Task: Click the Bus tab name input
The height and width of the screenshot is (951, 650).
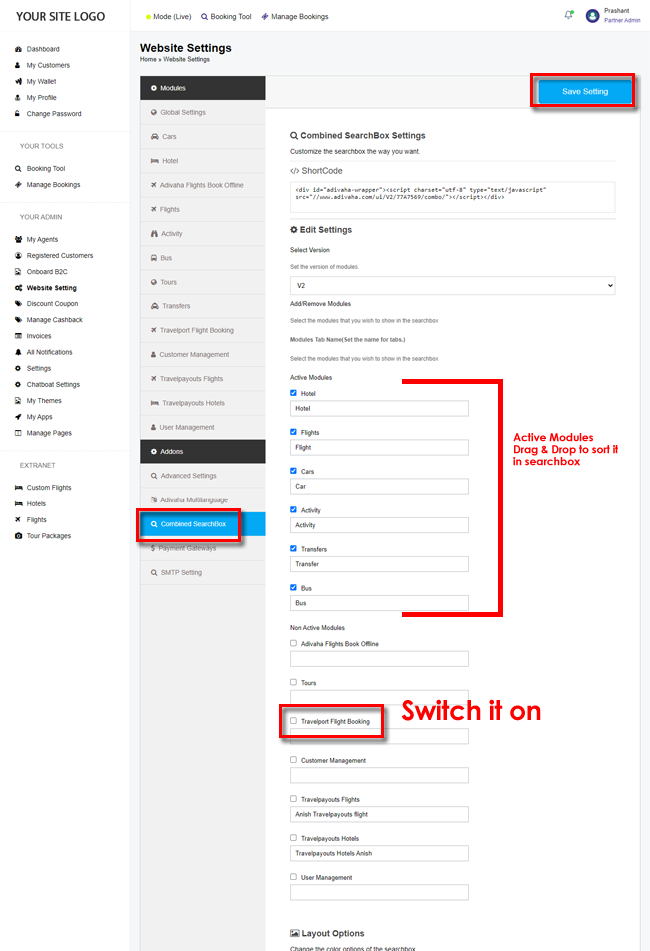Action: point(379,603)
